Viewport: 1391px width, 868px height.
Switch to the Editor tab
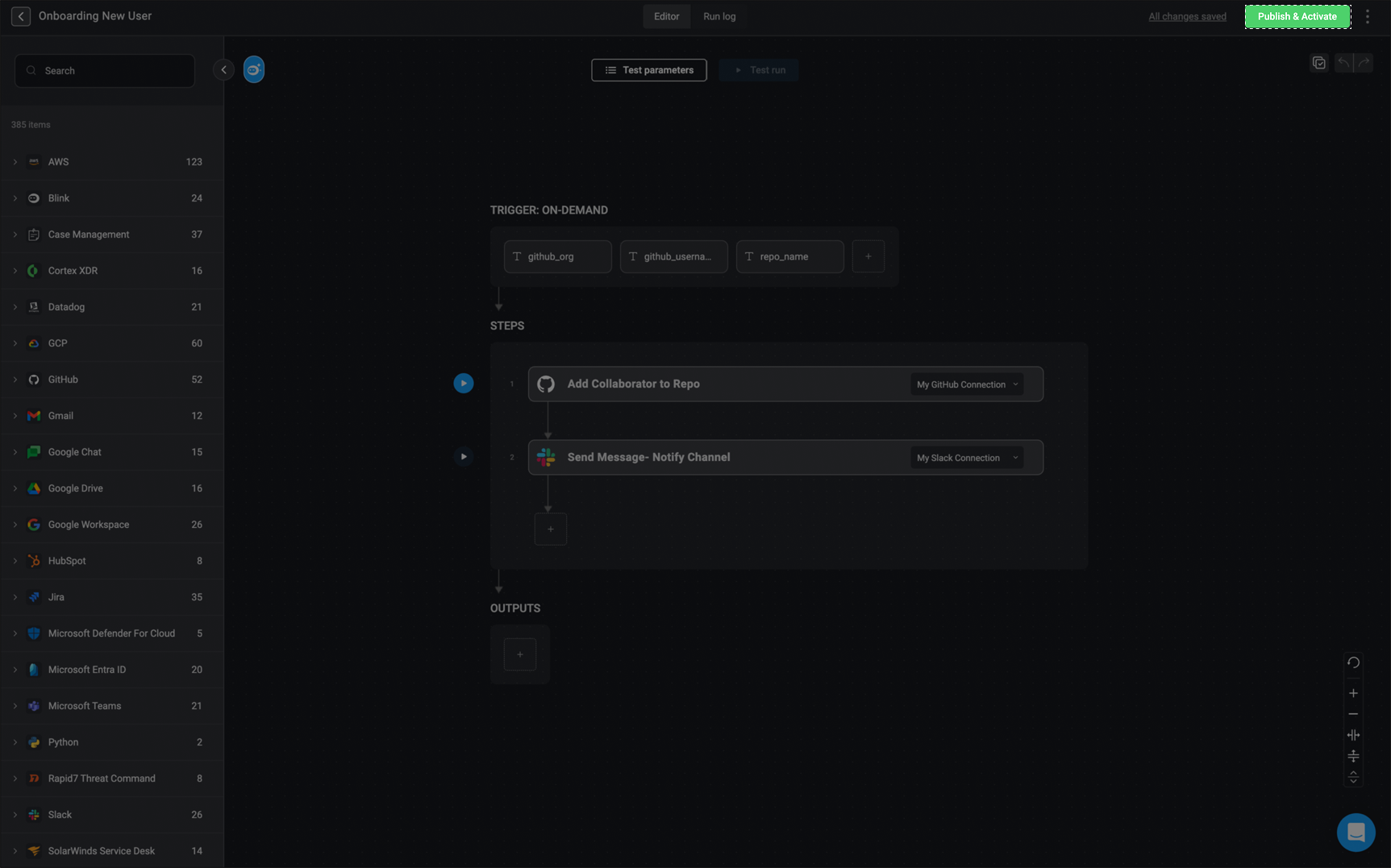click(666, 16)
